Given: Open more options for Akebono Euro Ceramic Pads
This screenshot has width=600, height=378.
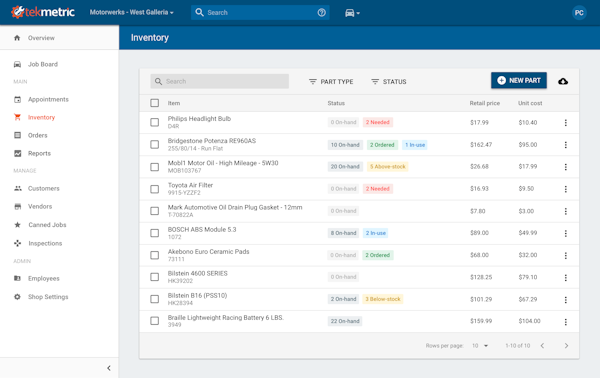Looking at the screenshot, I should click(x=566, y=256).
